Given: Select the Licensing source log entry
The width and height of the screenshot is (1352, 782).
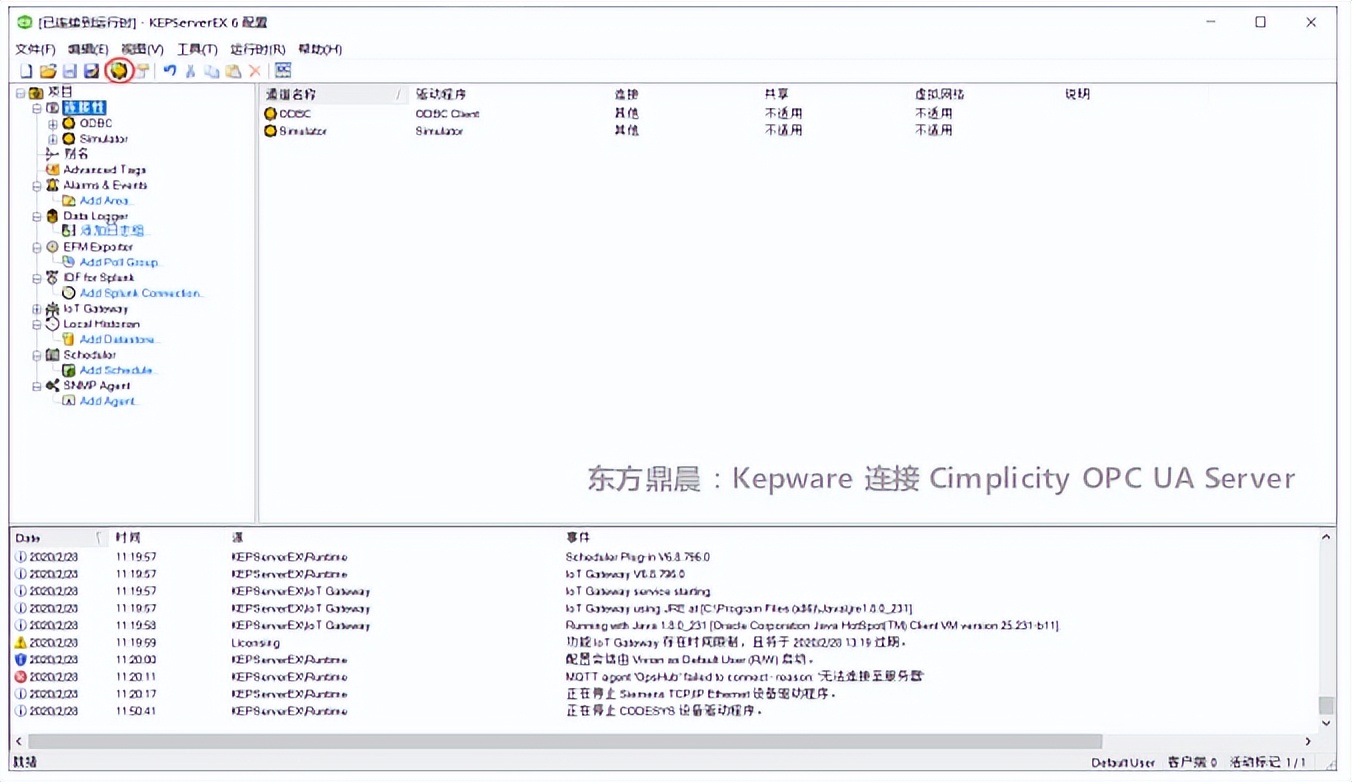Looking at the screenshot, I should pyautogui.click(x=255, y=643).
